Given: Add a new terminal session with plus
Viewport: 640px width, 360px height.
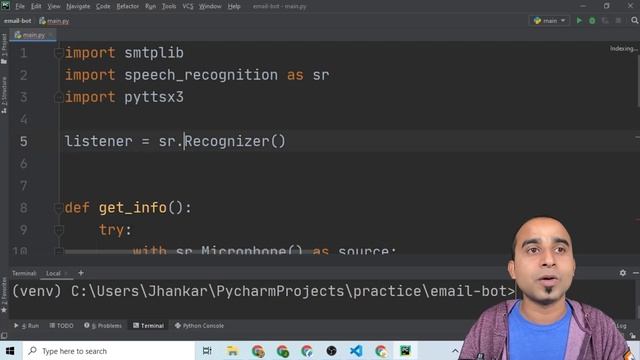Looking at the screenshot, I should click(x=81, y=273).
